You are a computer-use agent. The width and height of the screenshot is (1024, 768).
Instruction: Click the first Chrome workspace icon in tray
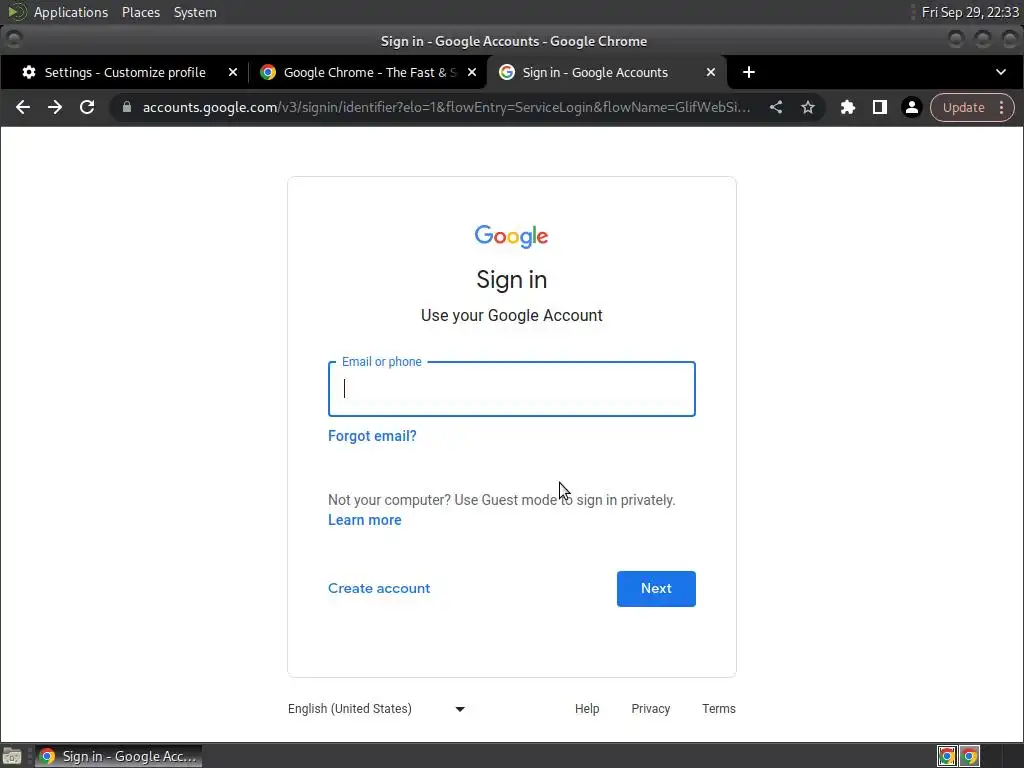[947, 756]
